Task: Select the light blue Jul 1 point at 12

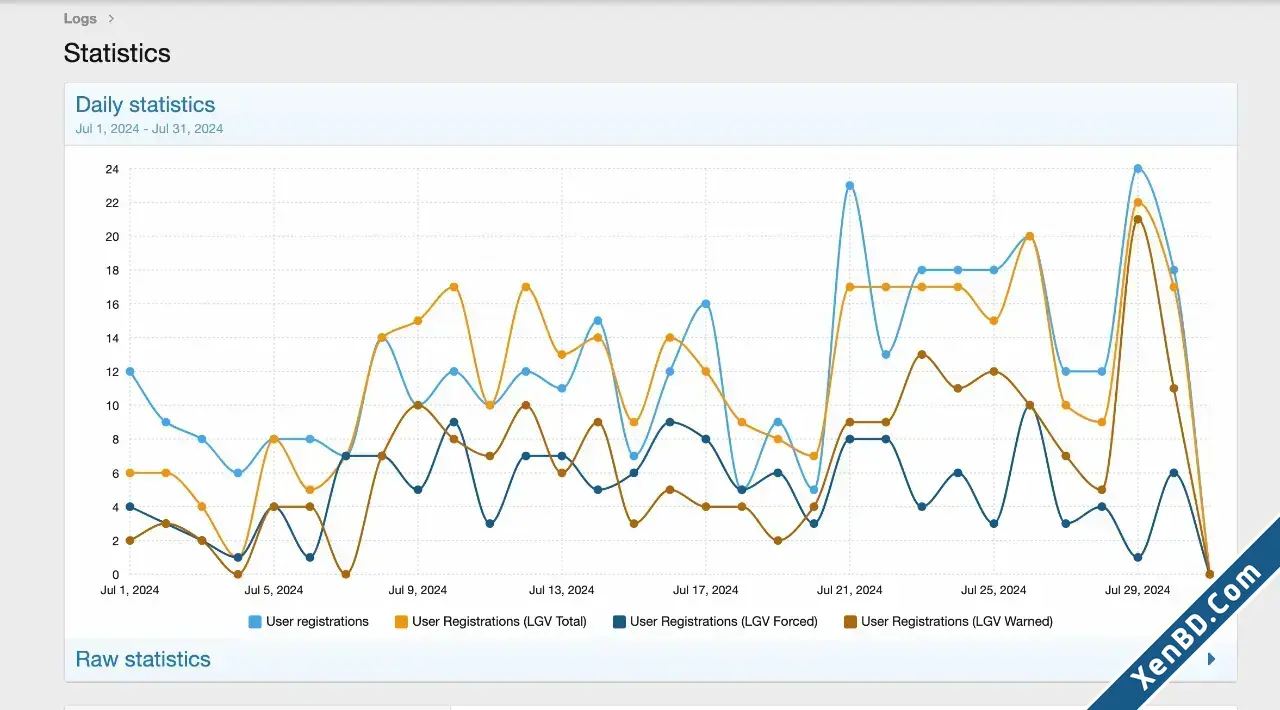Action: tap(130, 372)
